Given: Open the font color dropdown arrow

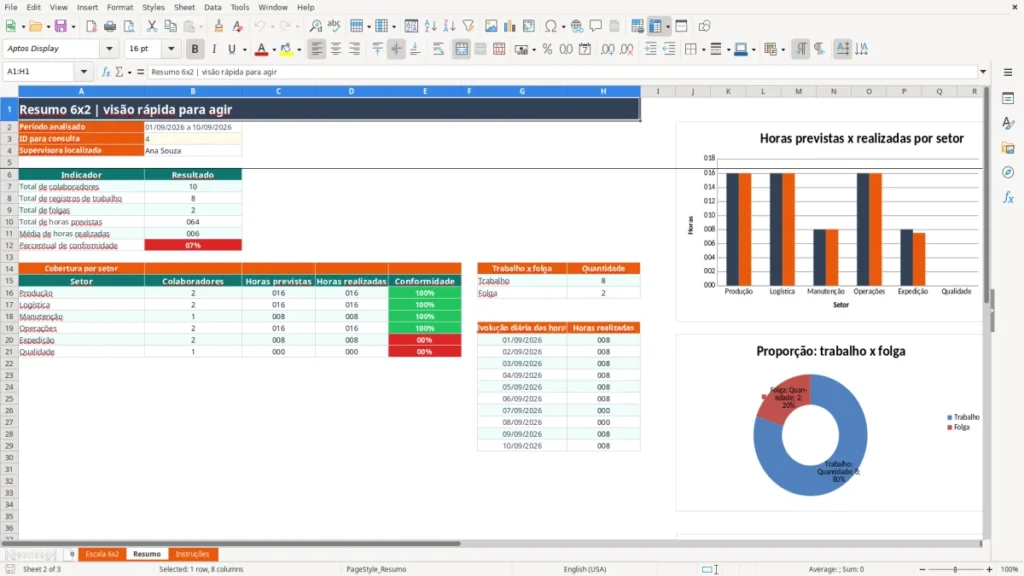Looking at the screenshot, I should point(274,50).
